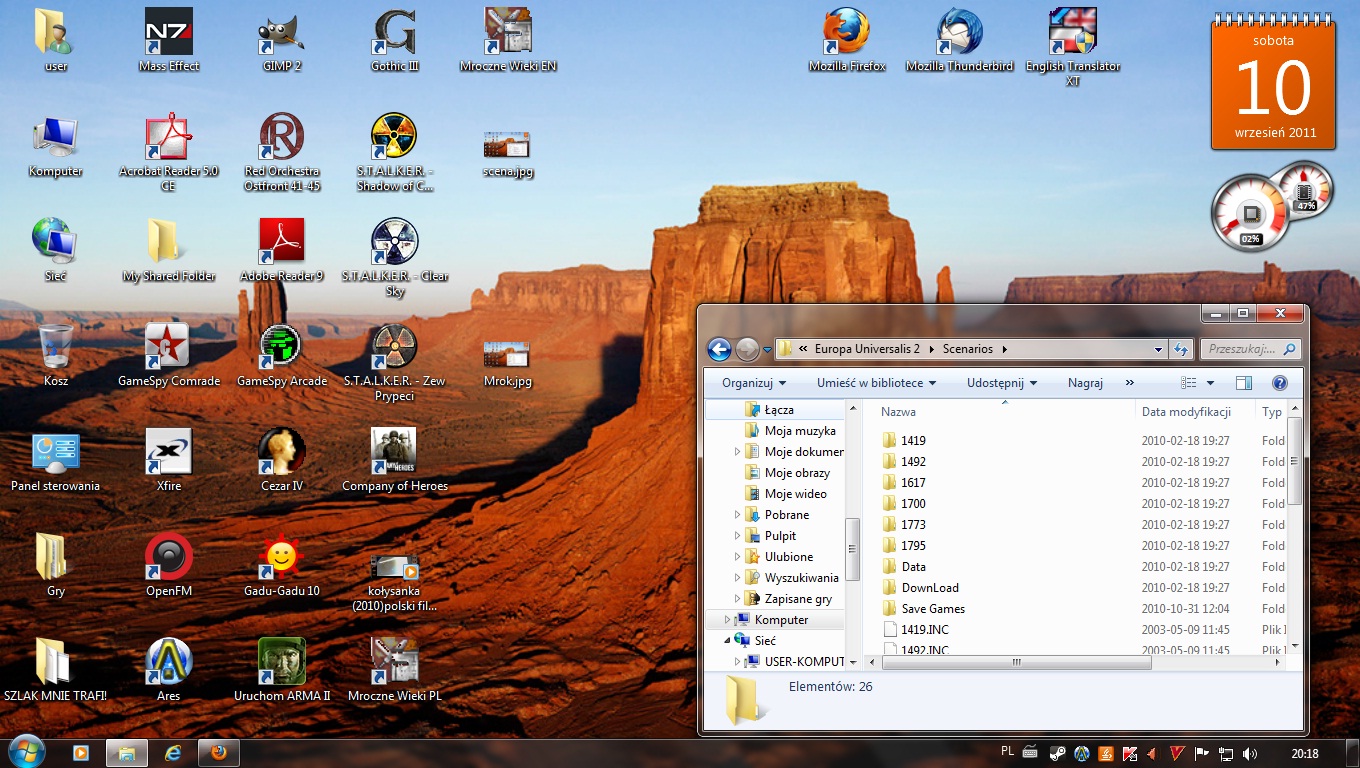The height and width of the screenshot is (768, 1360).
Task: Select the Gadu-Gadu 10 icon
Action: [x=281, y=558]
